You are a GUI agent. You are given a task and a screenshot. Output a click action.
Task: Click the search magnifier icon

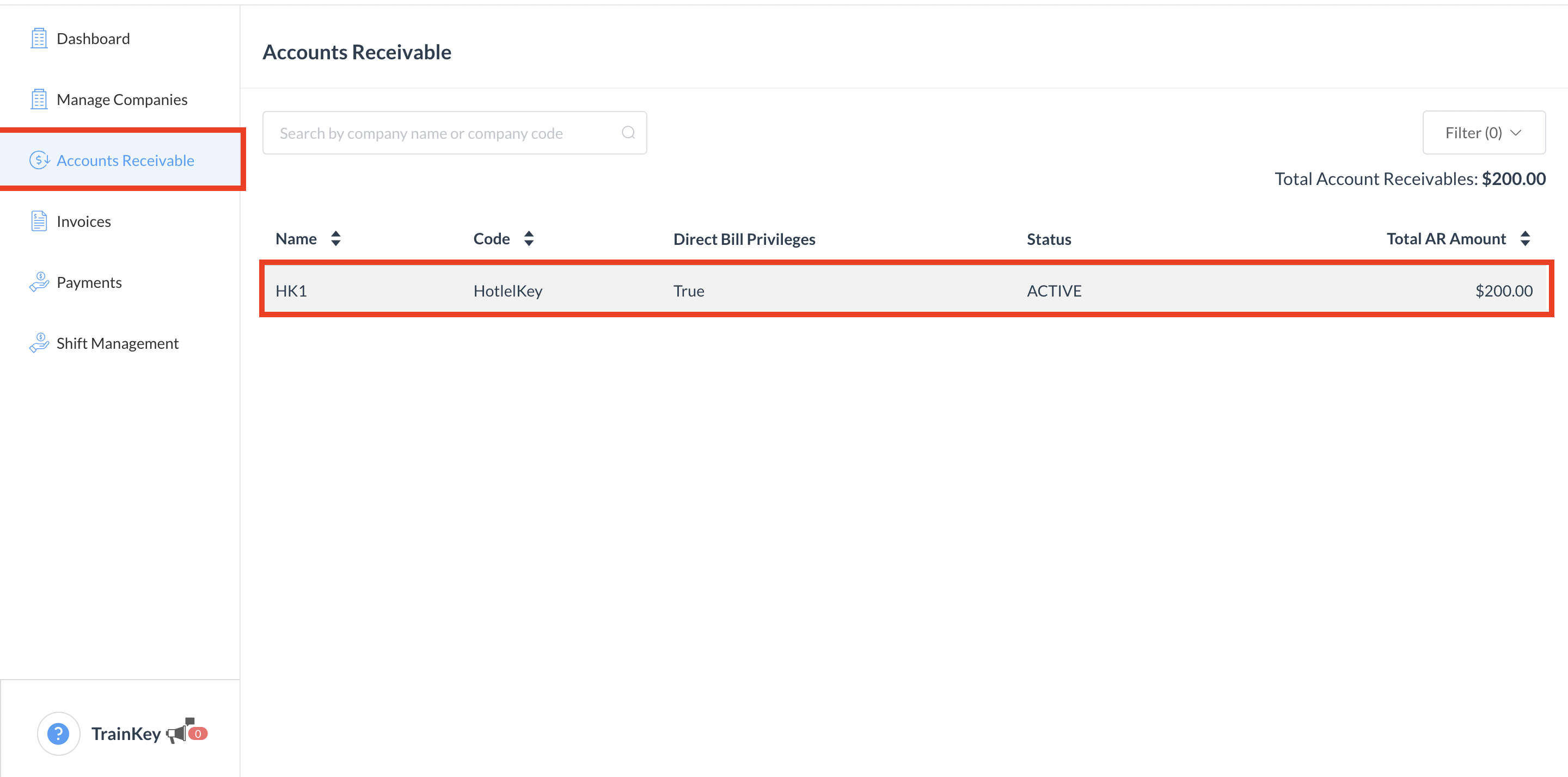(628, 133)
